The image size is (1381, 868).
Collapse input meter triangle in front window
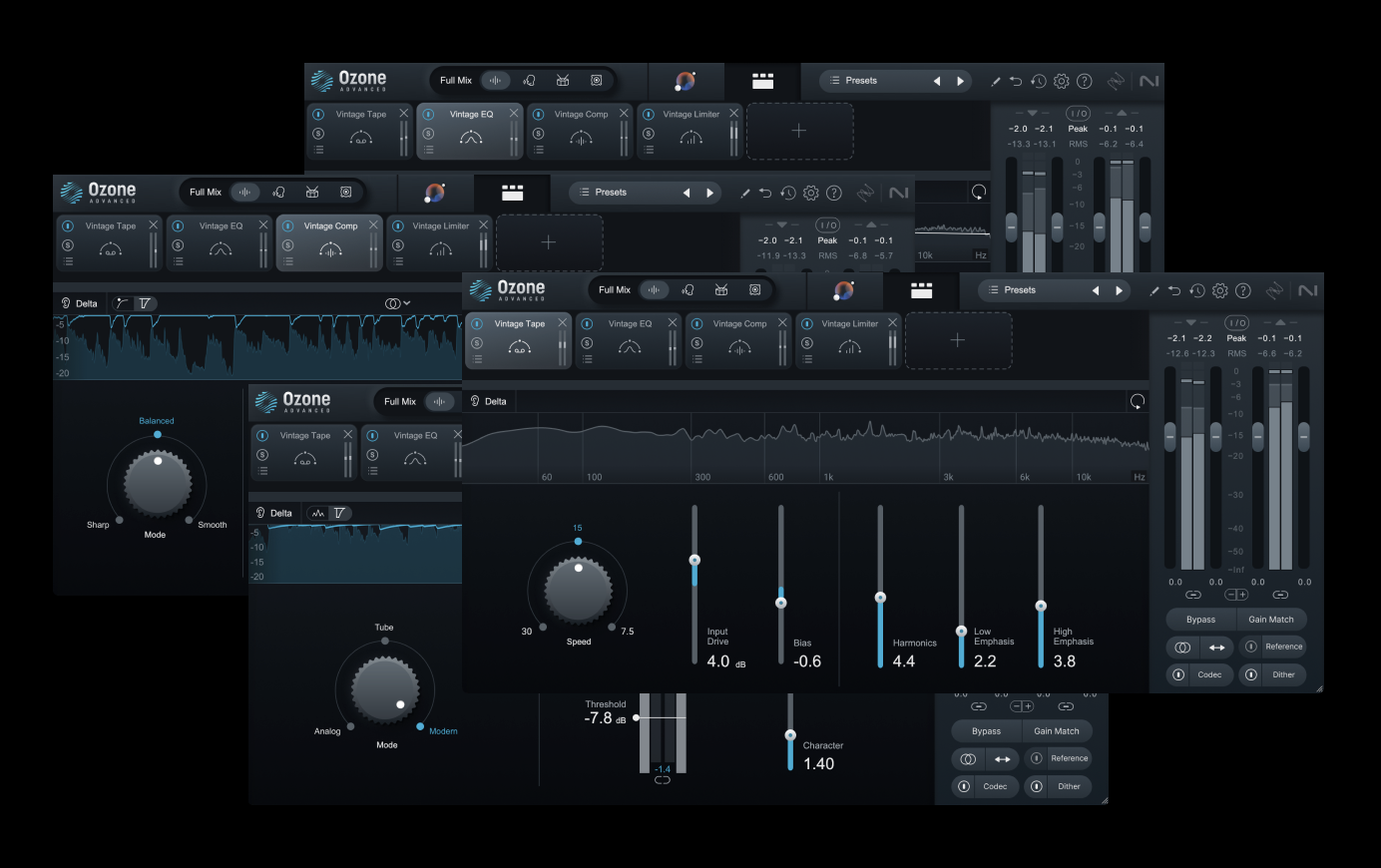click(x=1190, y=322)
